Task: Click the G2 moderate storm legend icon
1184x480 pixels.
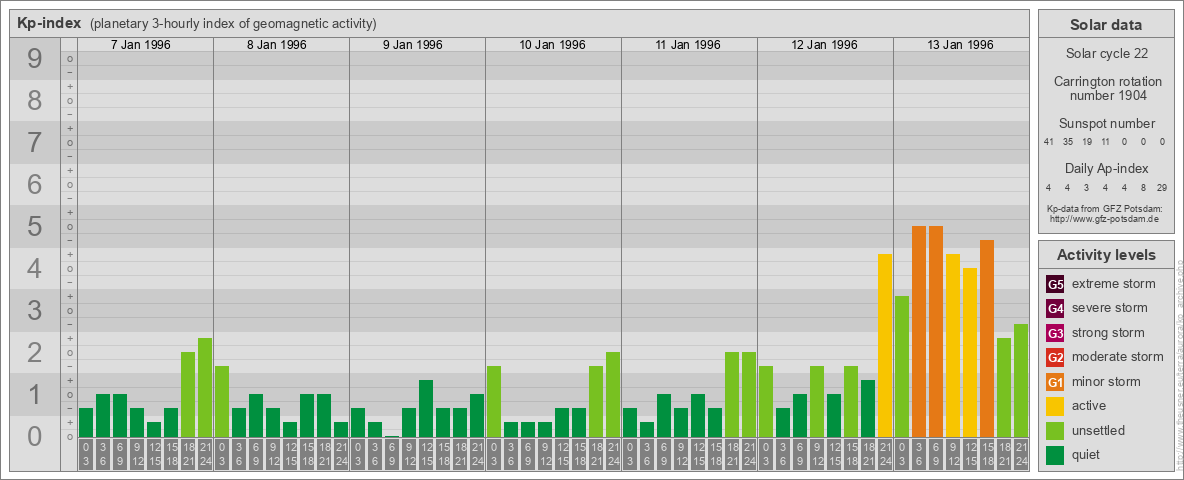Action: click(1055, 357)
